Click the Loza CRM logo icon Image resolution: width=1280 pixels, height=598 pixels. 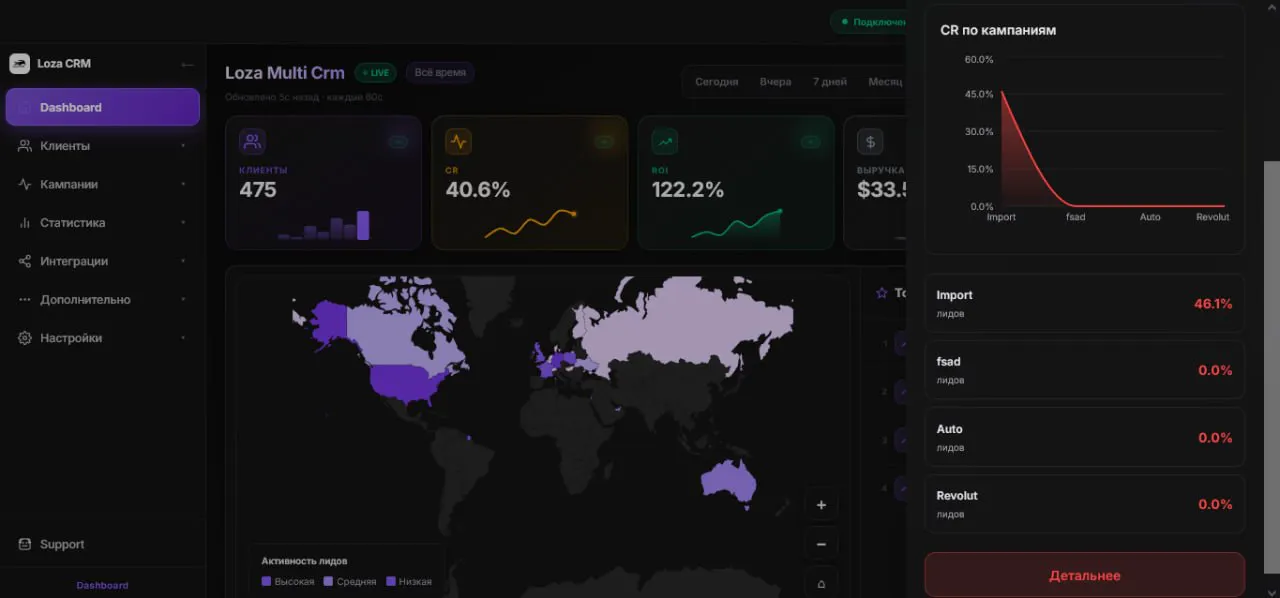(x=19, y=63)
